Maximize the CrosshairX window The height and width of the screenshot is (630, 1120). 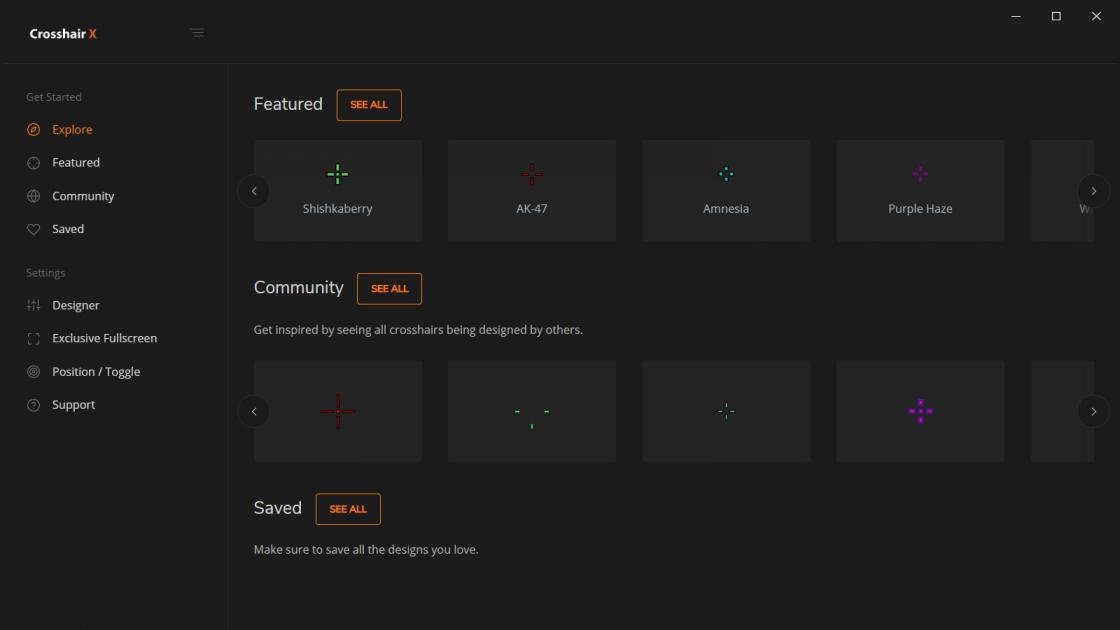click(x=1056, y=16)
